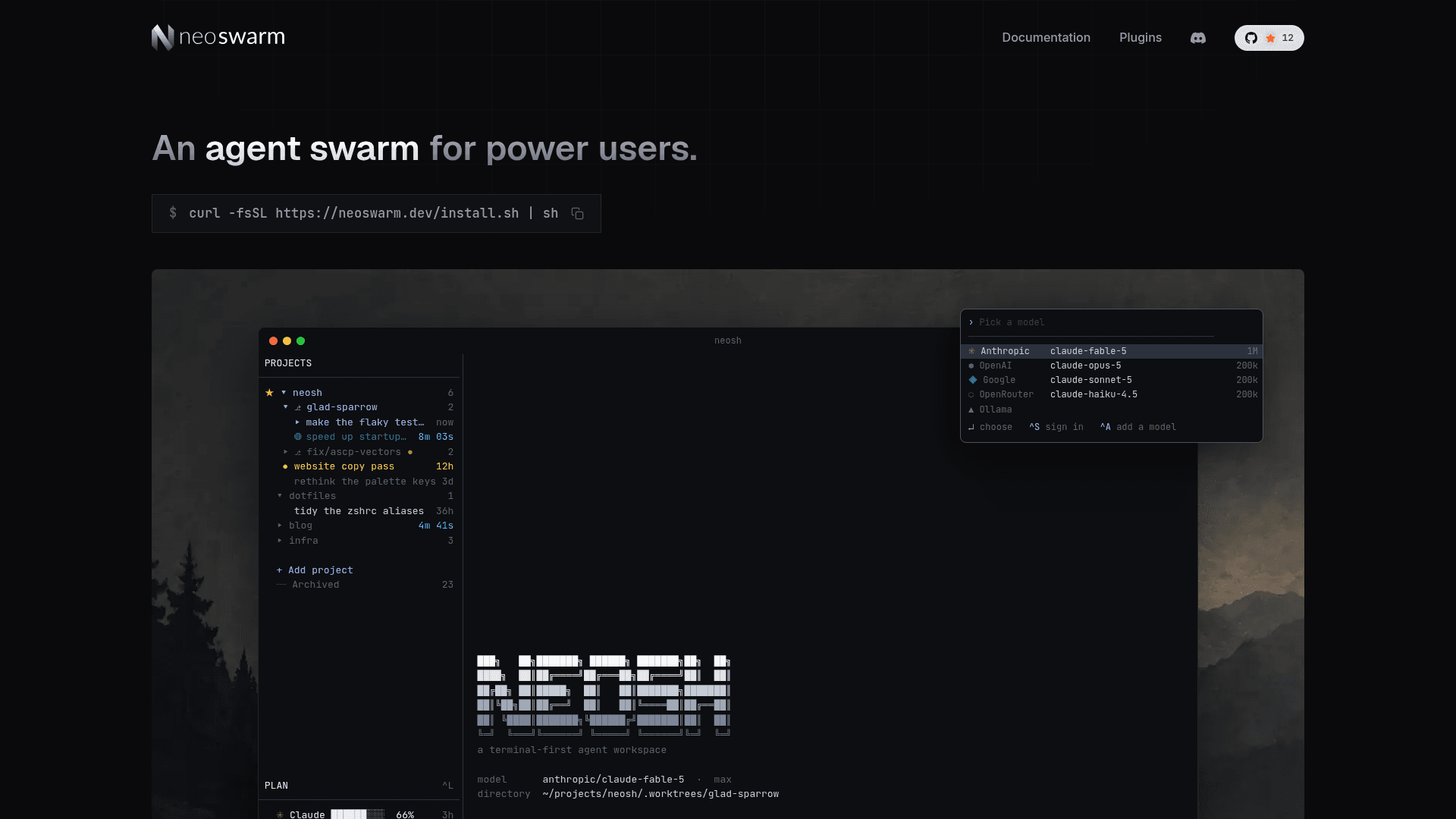Open the Documentation page

tap(1046, 38)
